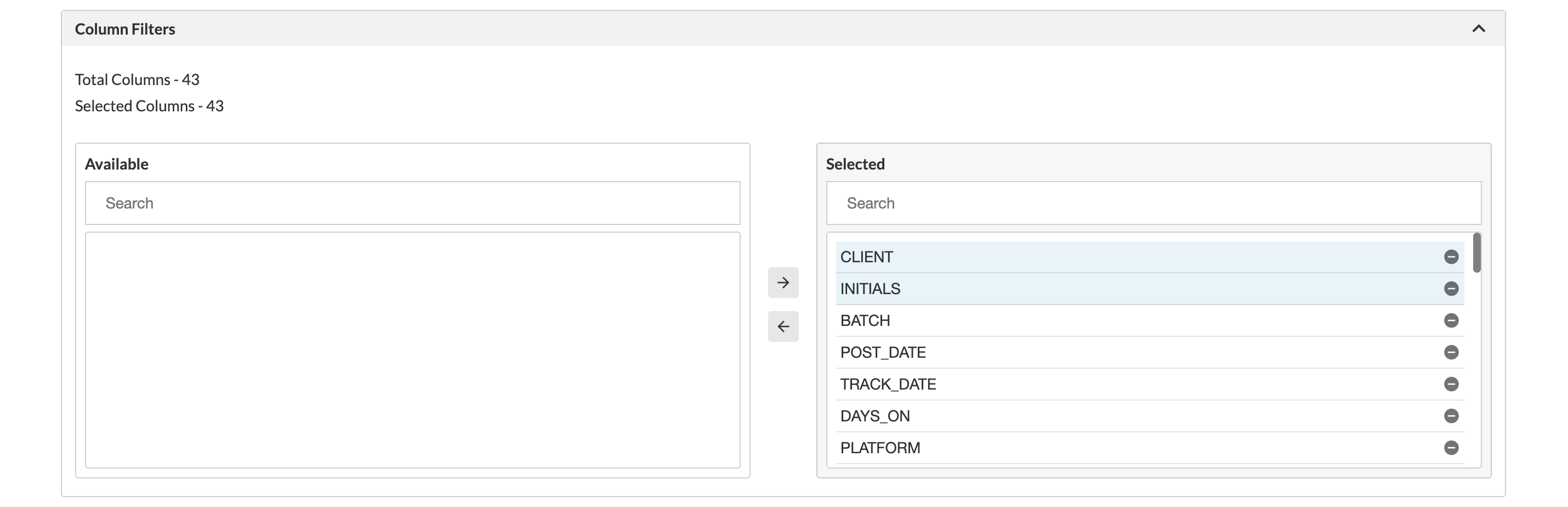Click the Selected list scrollbar thumb
Image resolution: width=1568 pixels, height=507 pixels.
pos(1476,253)
